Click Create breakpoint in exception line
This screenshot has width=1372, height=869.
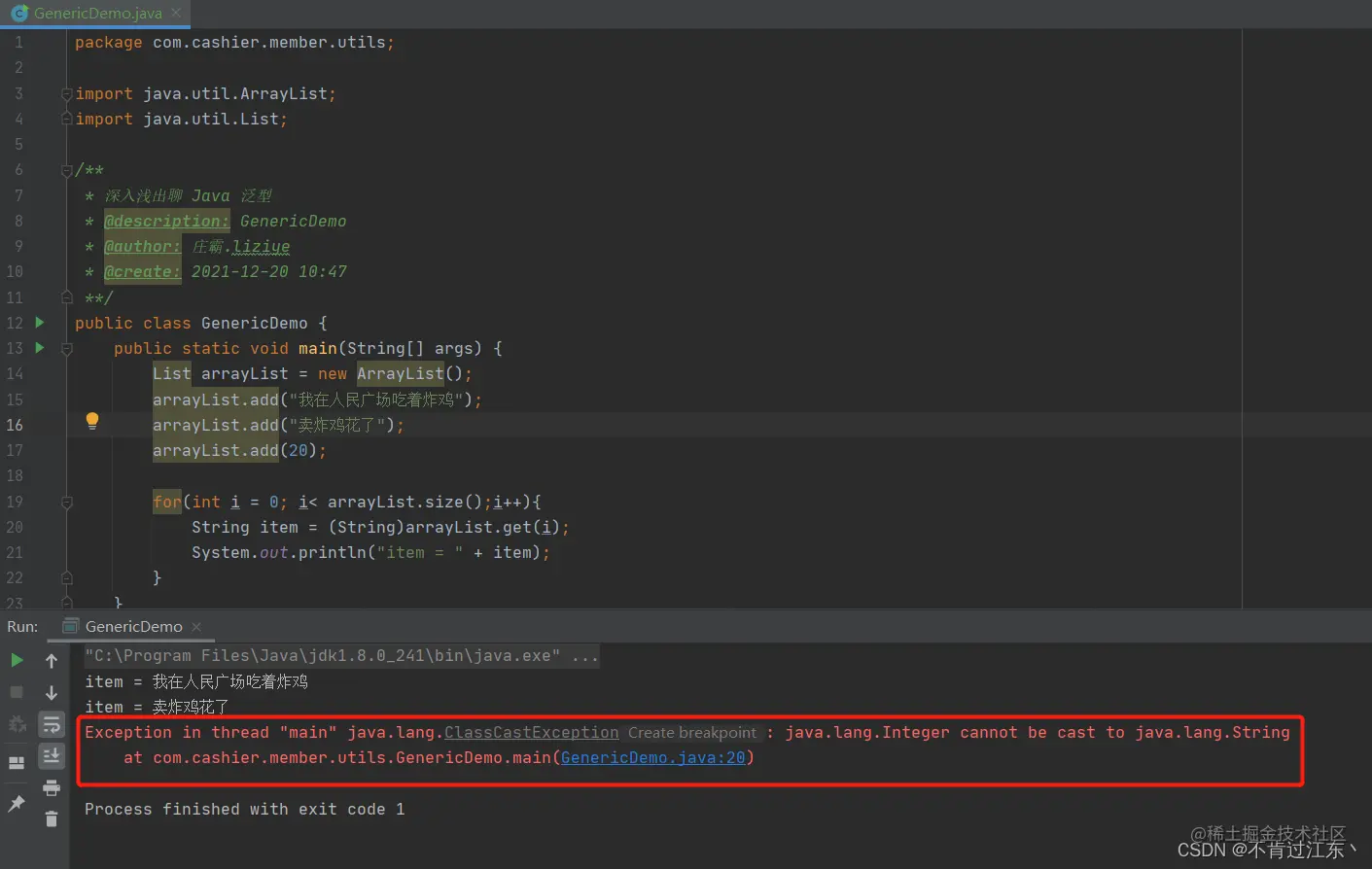pos(691,732)
